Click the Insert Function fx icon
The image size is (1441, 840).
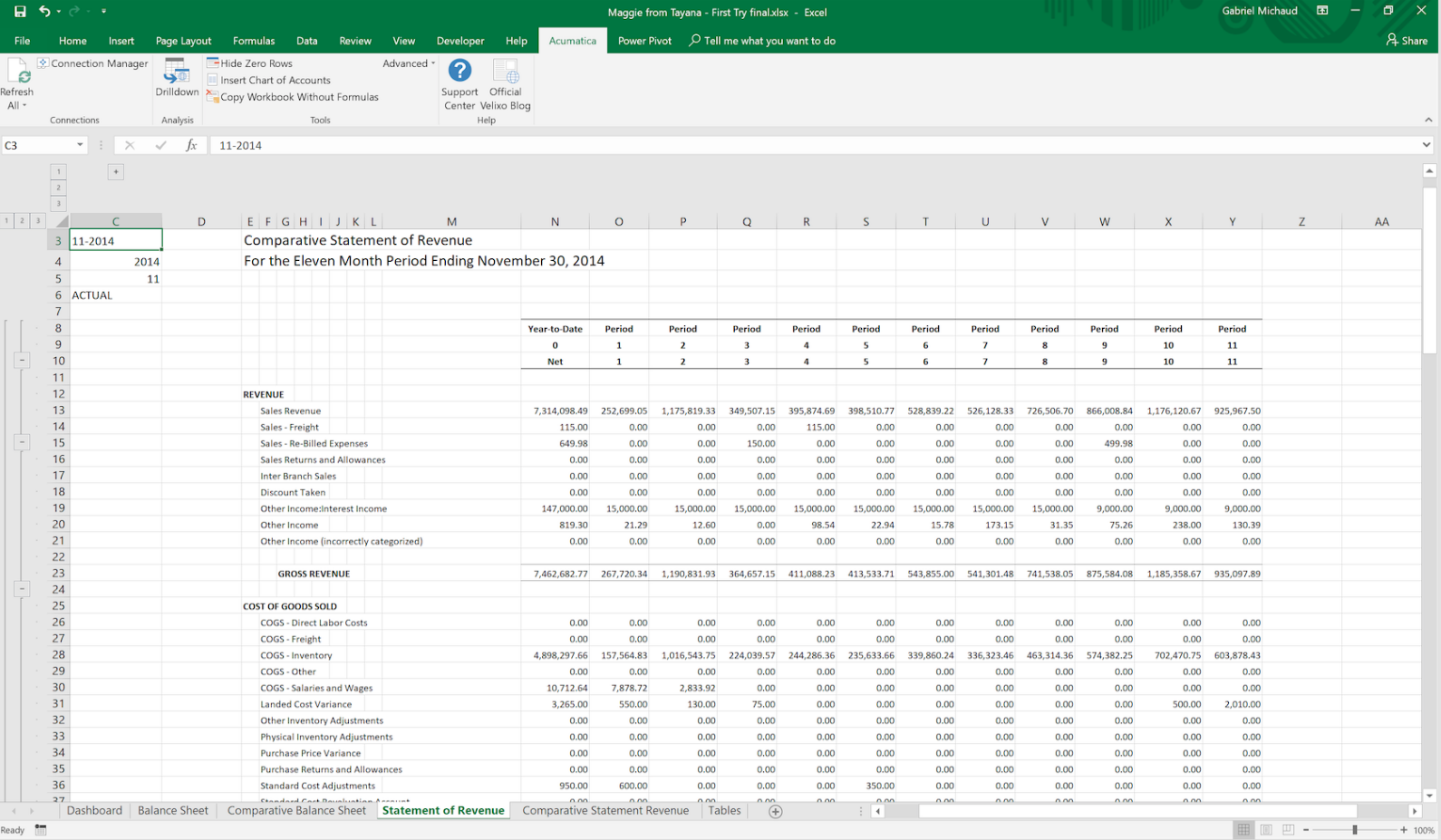[191, 145]
